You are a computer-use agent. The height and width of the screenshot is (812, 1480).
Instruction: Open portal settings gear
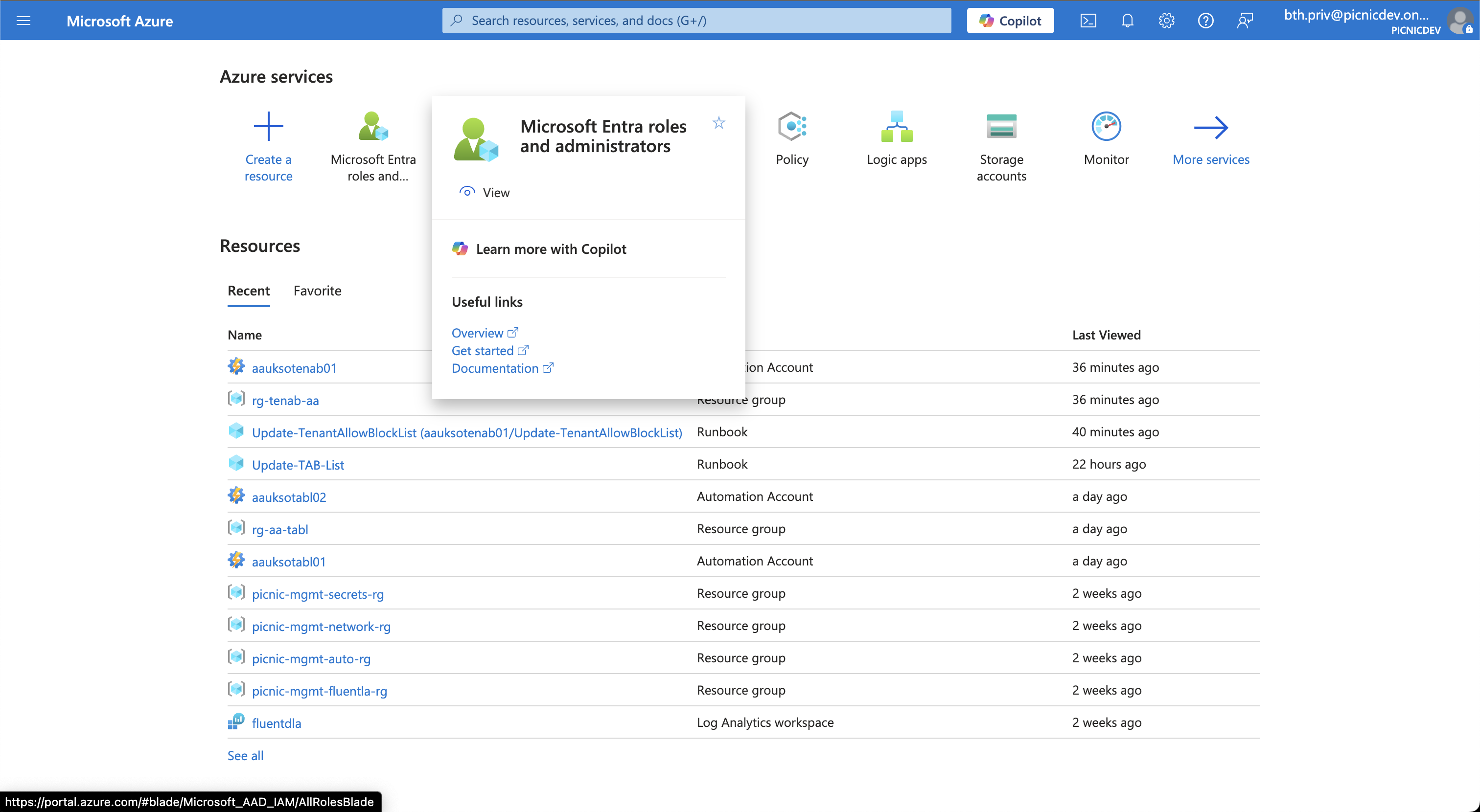click(1166, 21)
